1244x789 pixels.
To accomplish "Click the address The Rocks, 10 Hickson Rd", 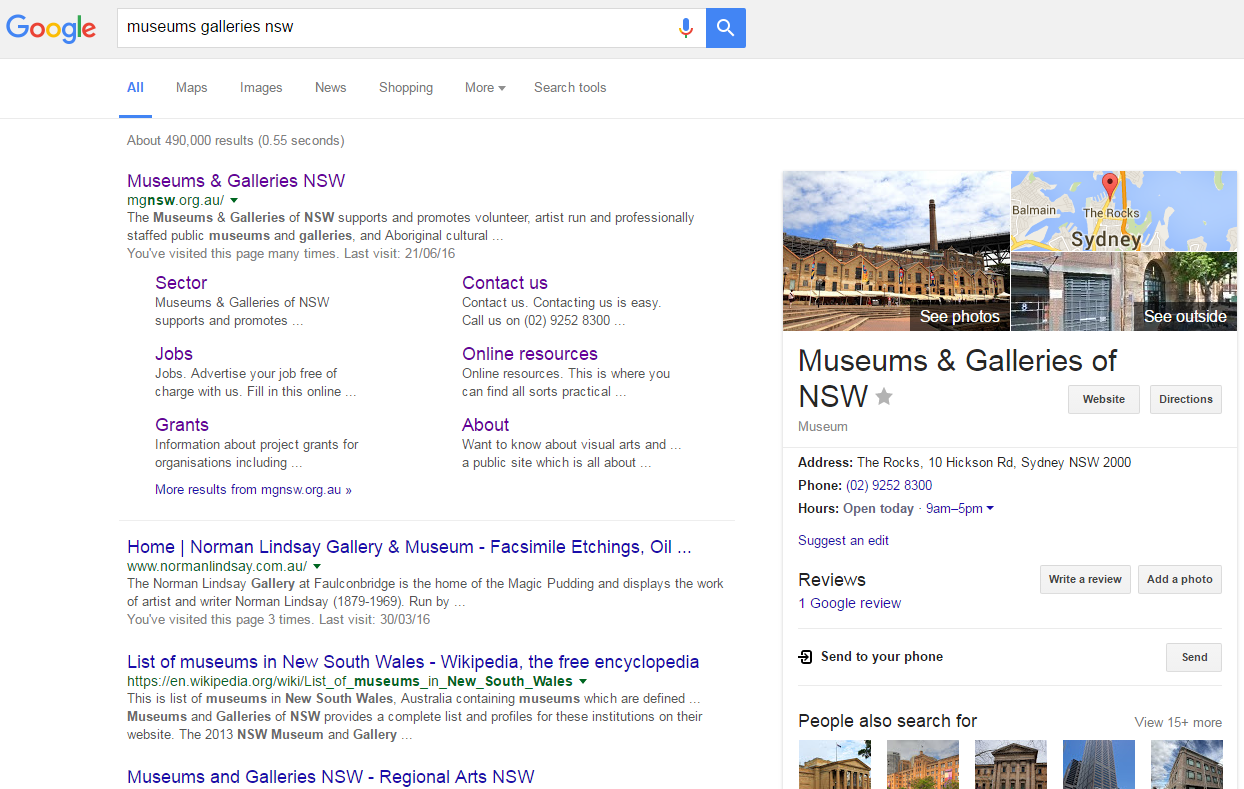I will [994, 463].
